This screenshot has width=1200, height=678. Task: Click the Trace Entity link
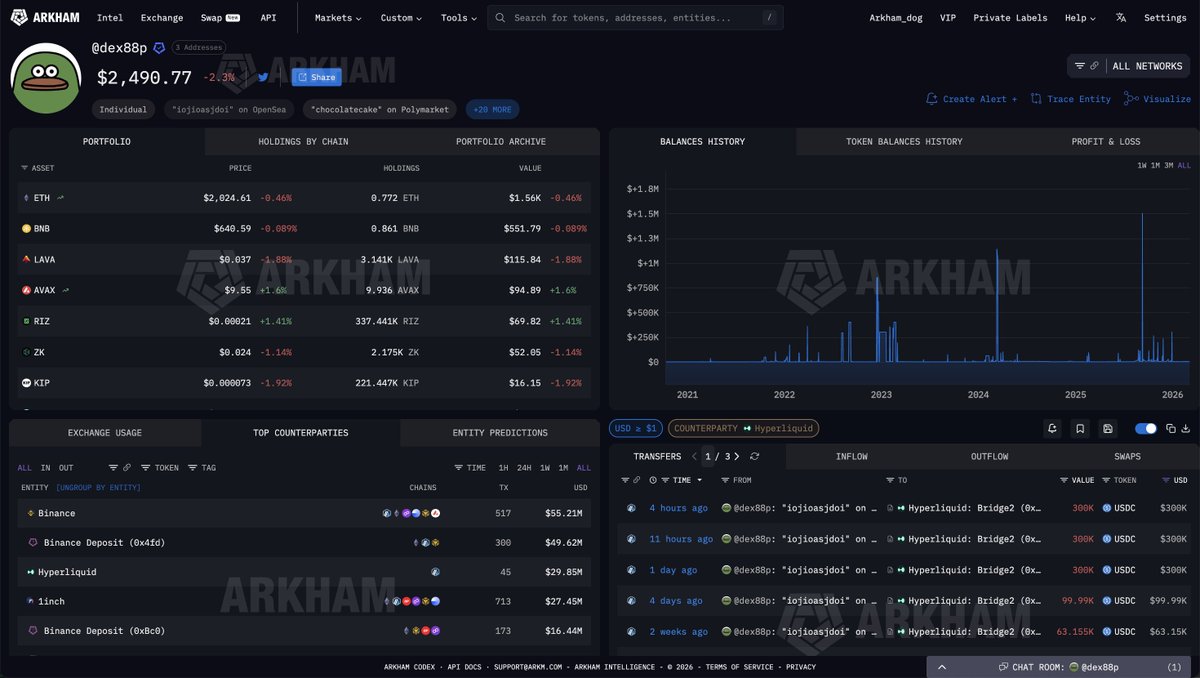pyautogui.click(x=1070, y=99)
